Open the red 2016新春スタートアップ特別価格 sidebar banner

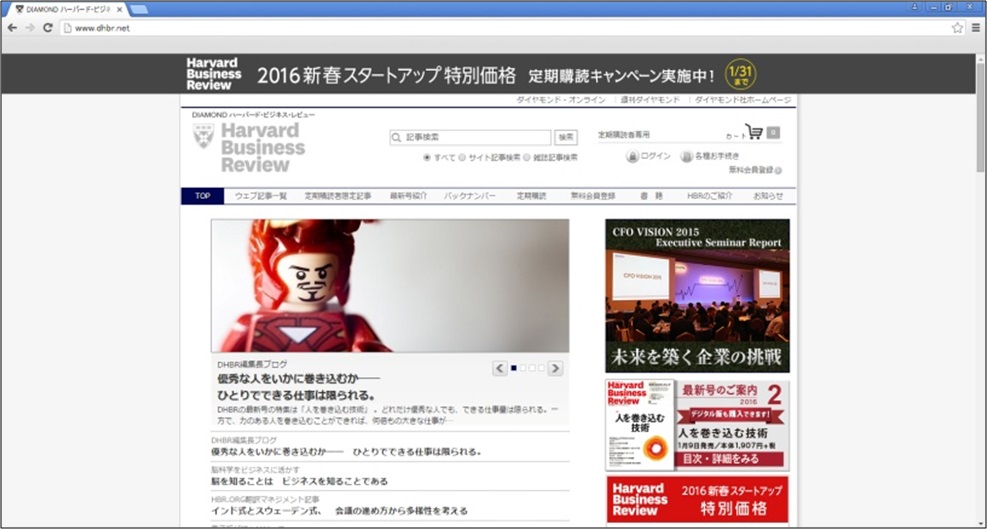click(x=697, y=500)
